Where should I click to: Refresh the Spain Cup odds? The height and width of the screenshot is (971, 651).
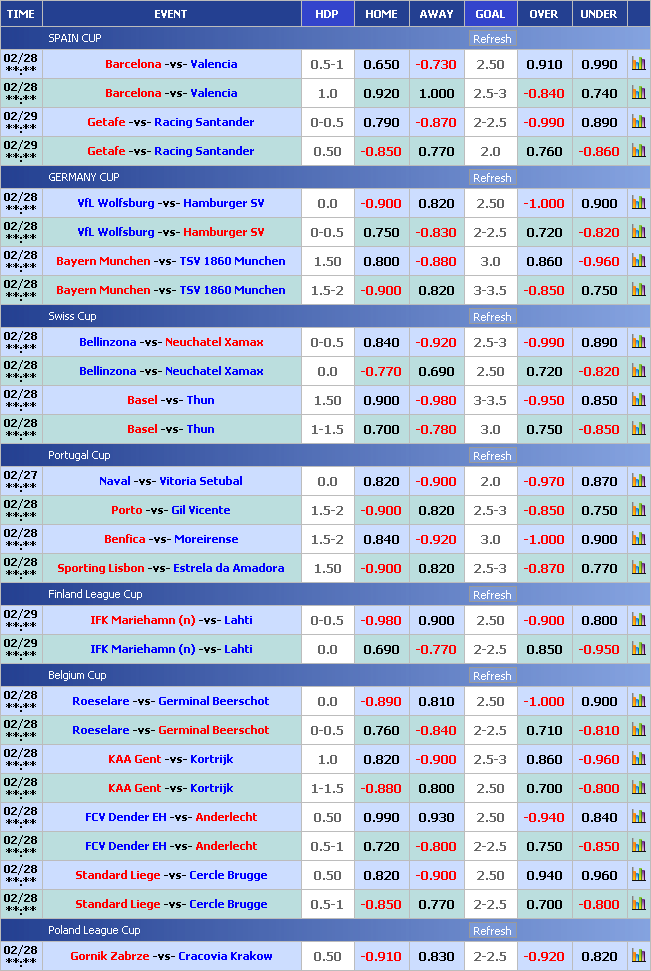[491, 39]
